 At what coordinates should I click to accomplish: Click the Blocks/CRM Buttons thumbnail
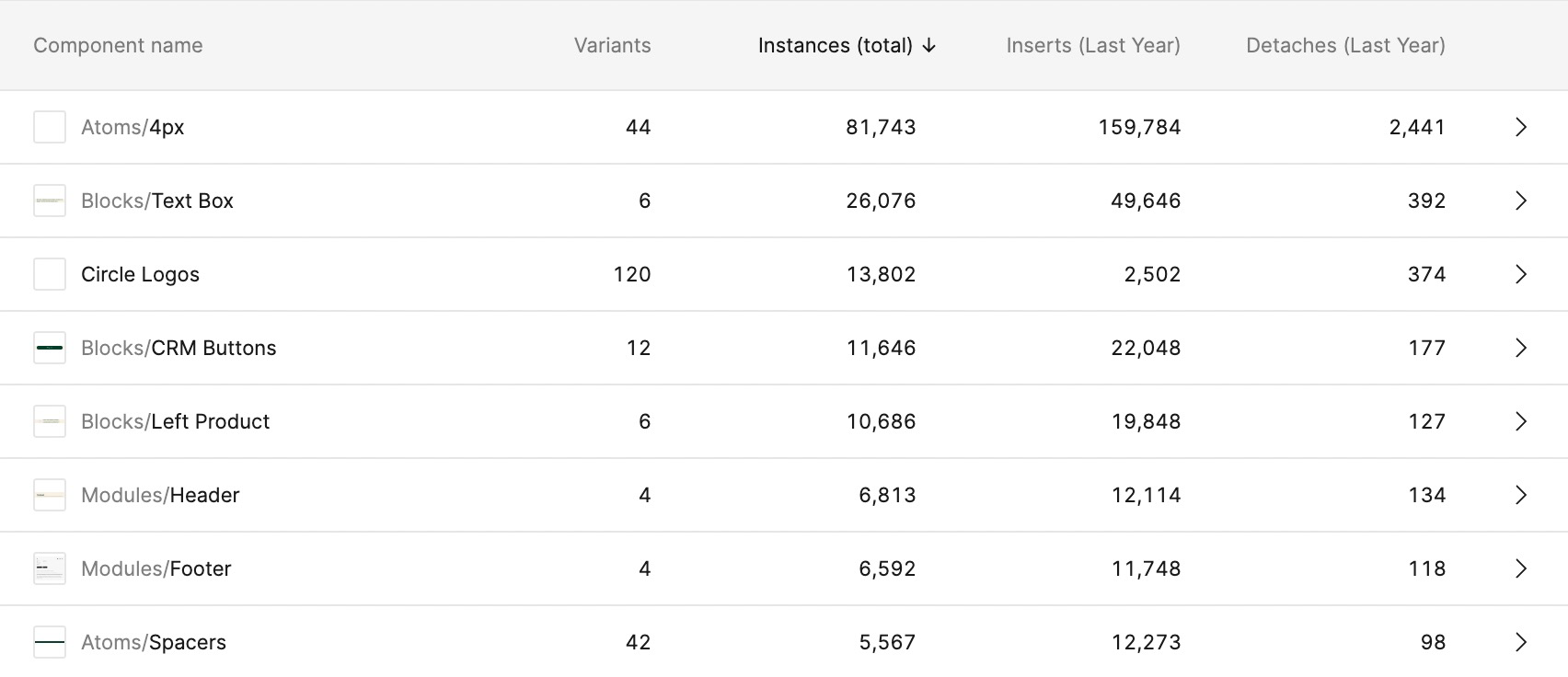pyautogui.click(x=50, y=348)
